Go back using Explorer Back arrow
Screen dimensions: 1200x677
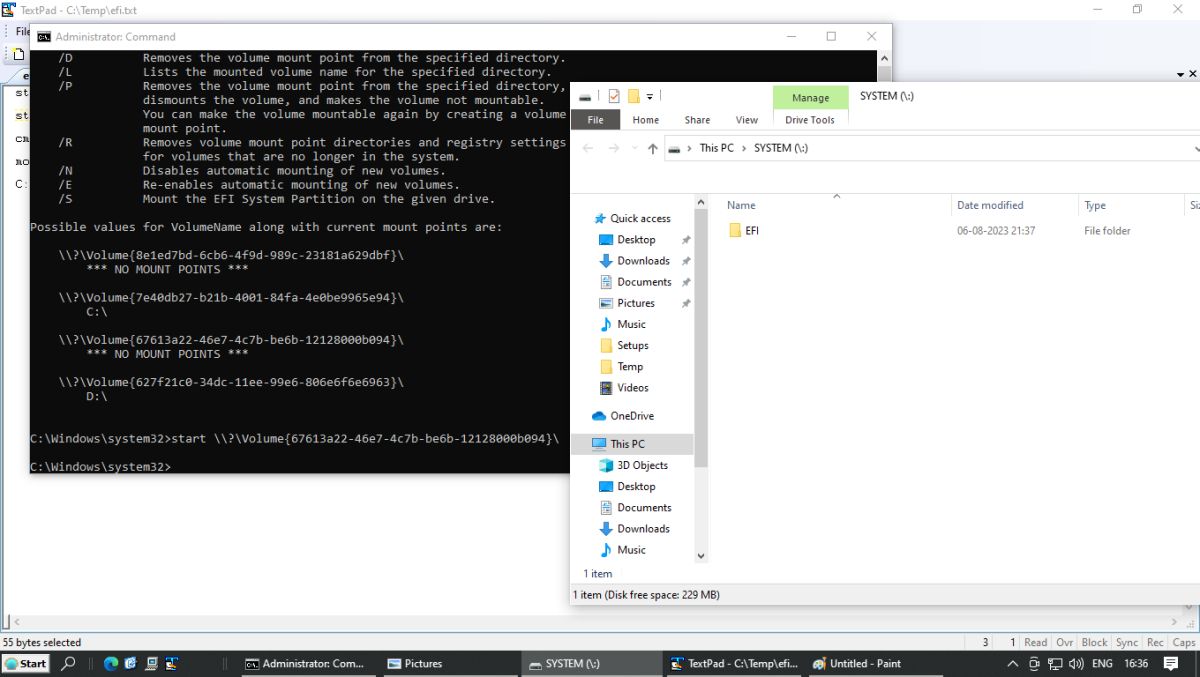(x=588, y=148)
